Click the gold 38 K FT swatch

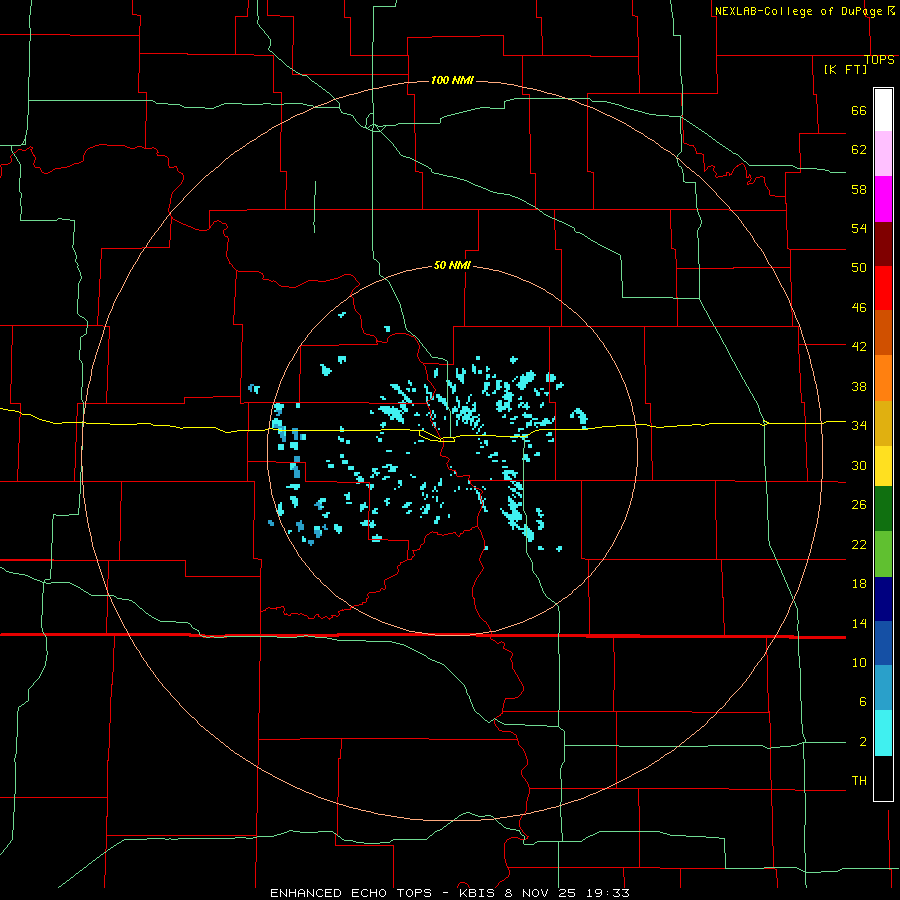click(x=883, y=423)
